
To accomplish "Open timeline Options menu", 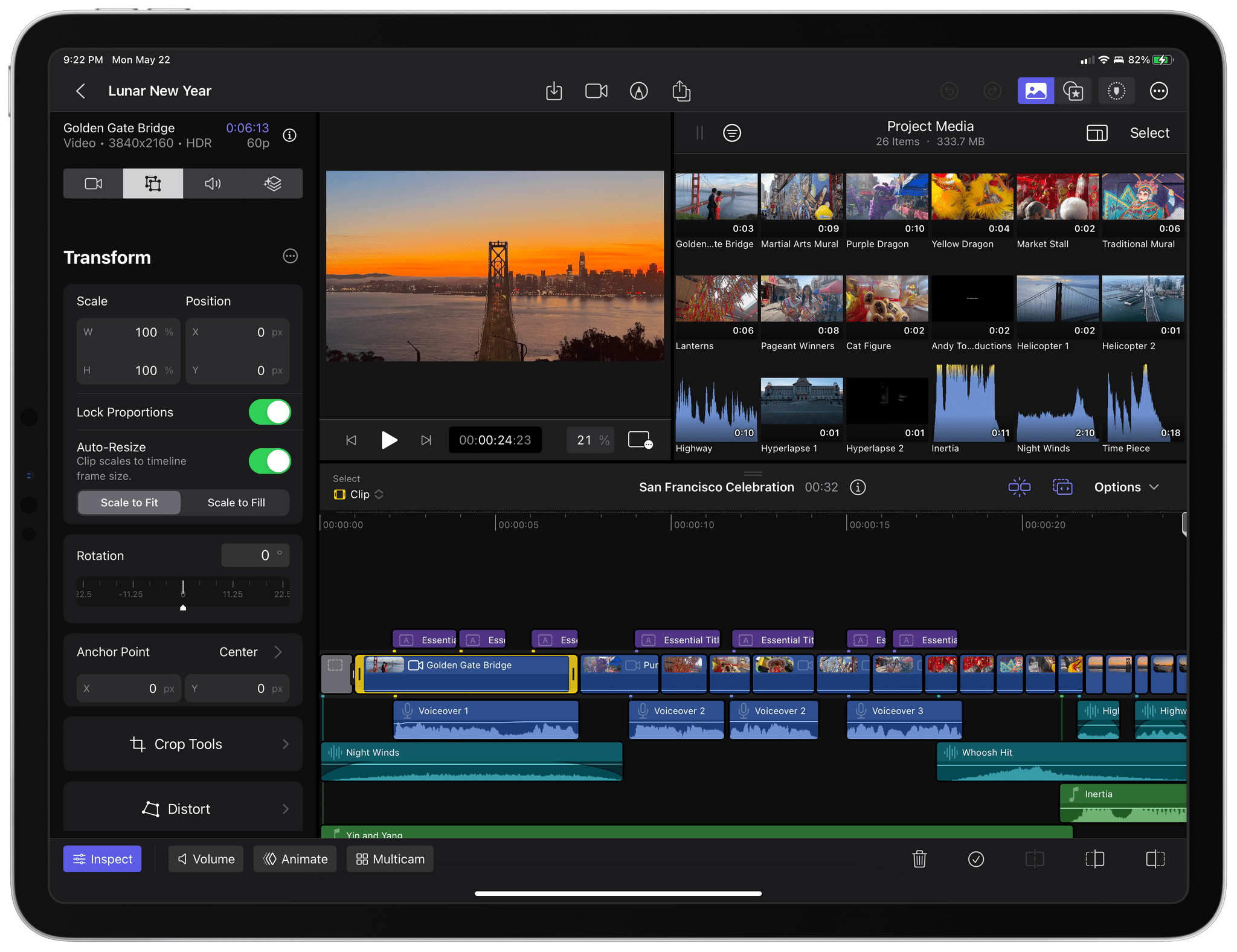I will 1126,487.
